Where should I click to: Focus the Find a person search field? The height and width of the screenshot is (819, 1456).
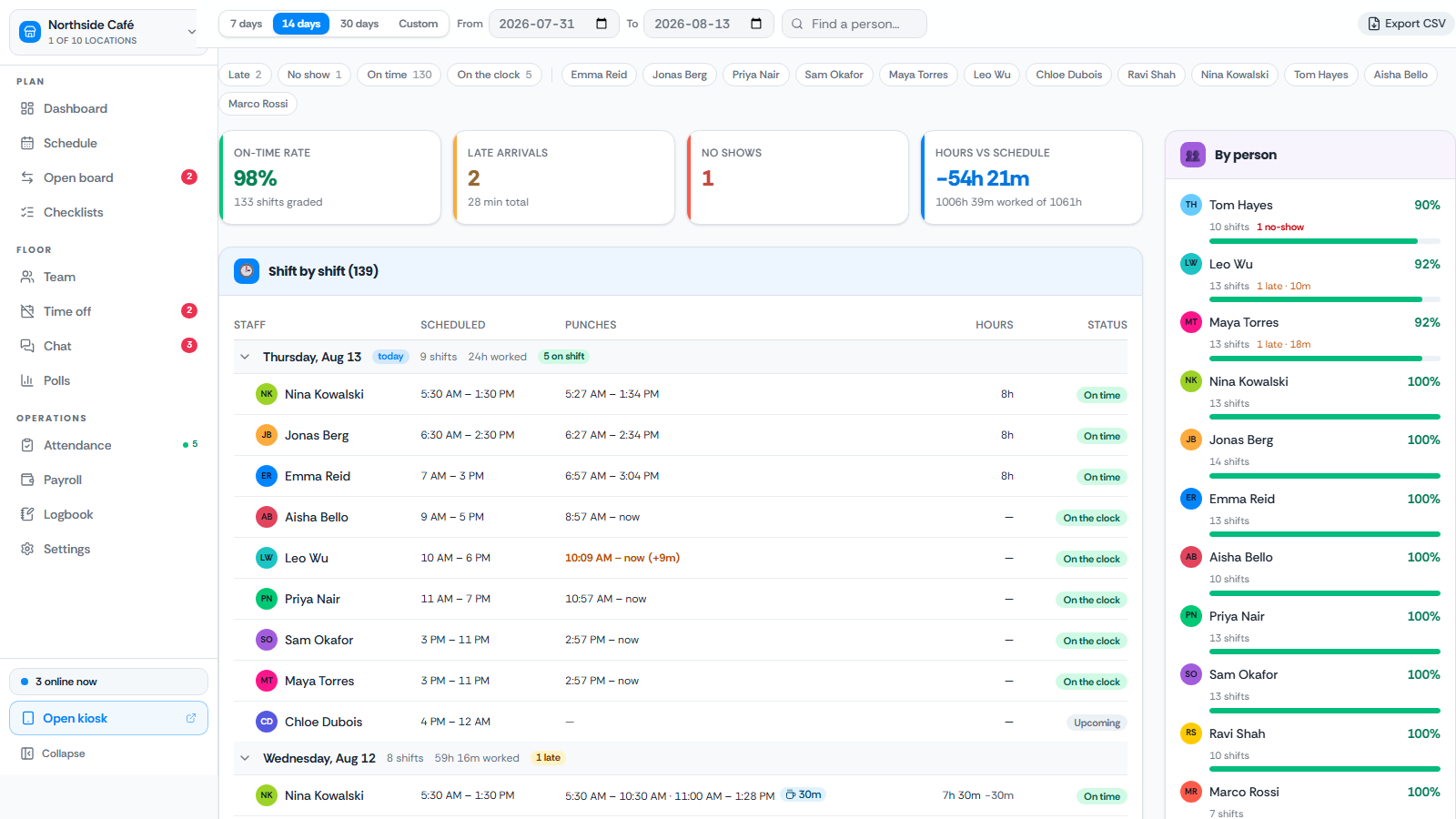(x=854, y=24)
